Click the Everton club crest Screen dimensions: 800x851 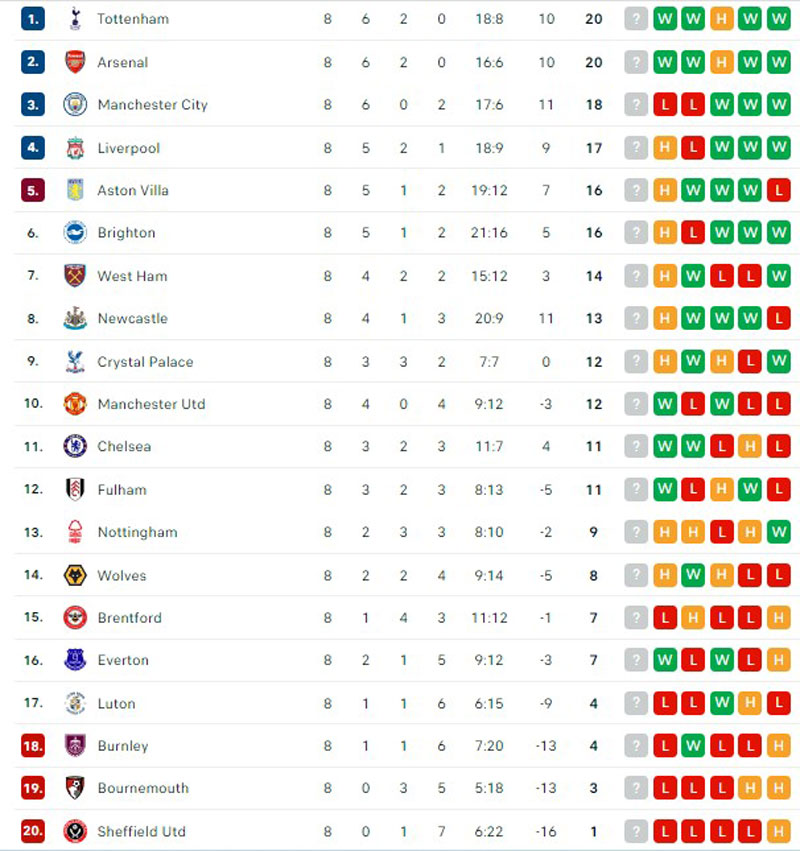[75, 660]
